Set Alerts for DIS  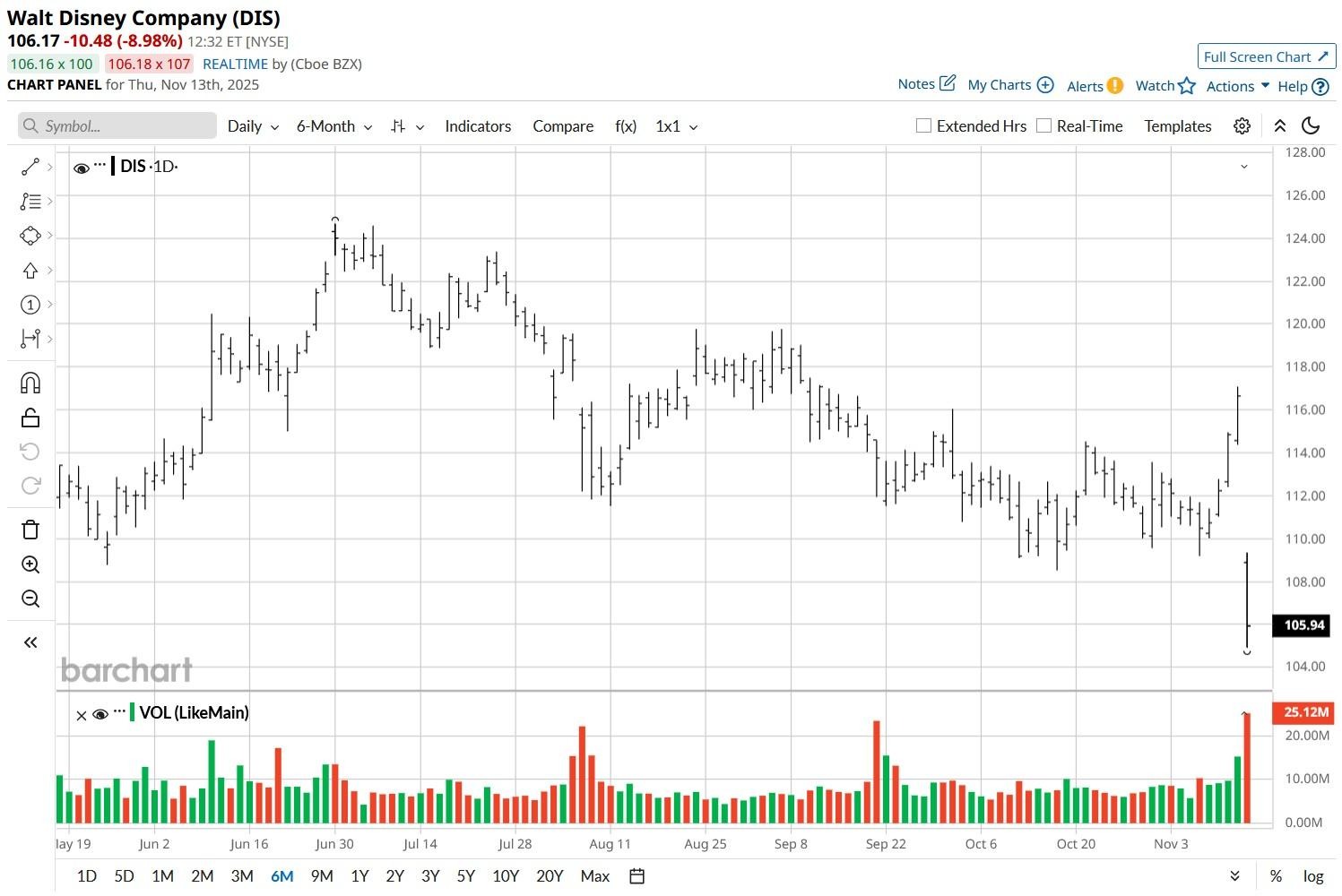1095,86
